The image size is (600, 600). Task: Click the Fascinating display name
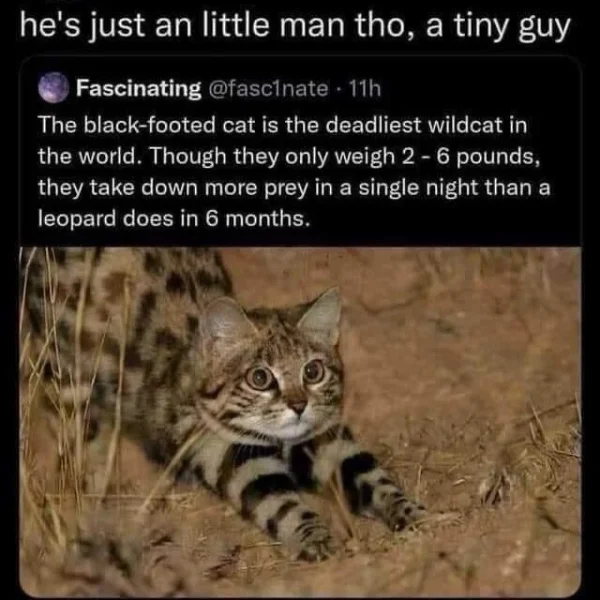click(139, 88)
